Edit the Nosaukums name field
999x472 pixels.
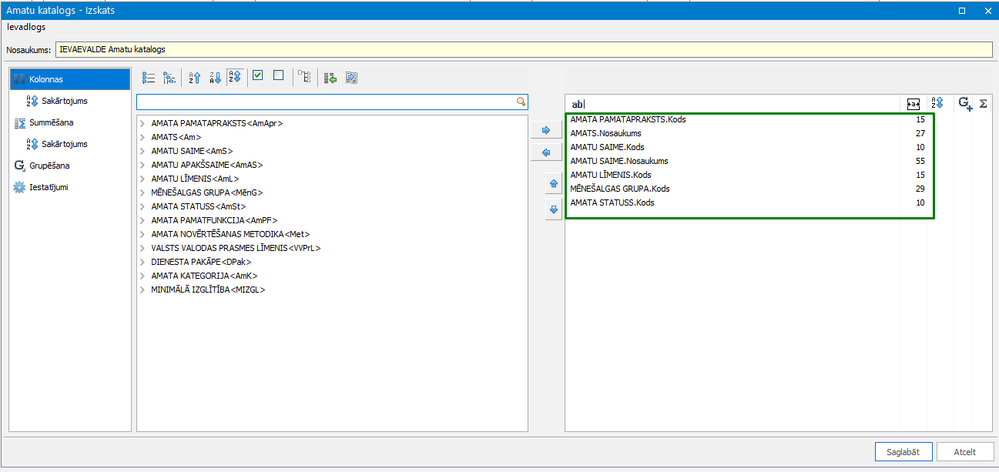(524, 49)
